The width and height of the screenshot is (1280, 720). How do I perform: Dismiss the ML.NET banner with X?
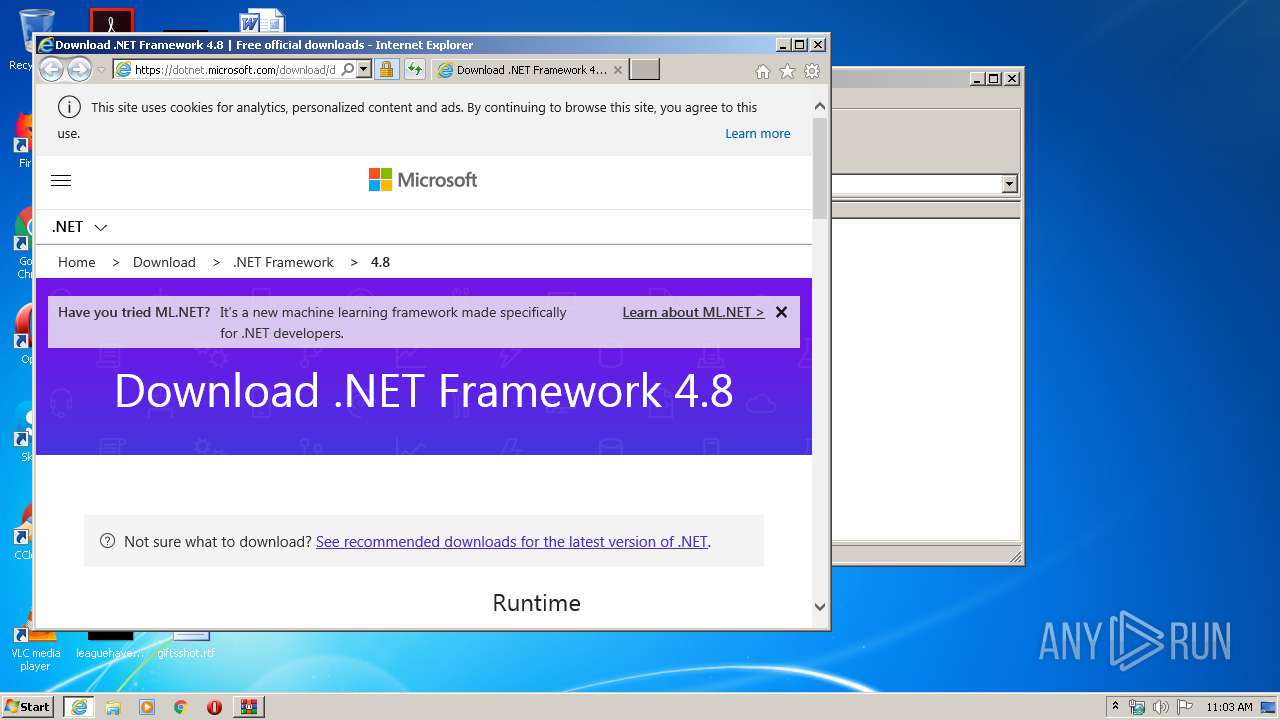pyautogui.click(x=781, y=312)
